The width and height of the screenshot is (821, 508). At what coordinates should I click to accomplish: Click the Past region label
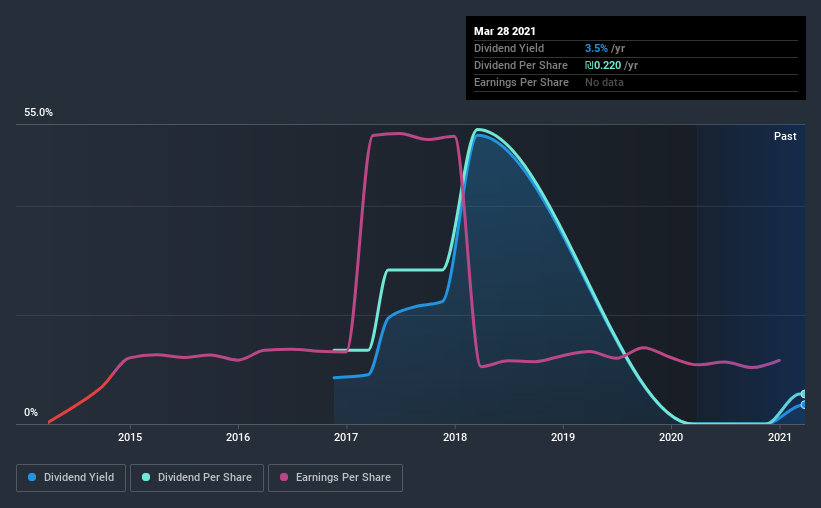785,136
